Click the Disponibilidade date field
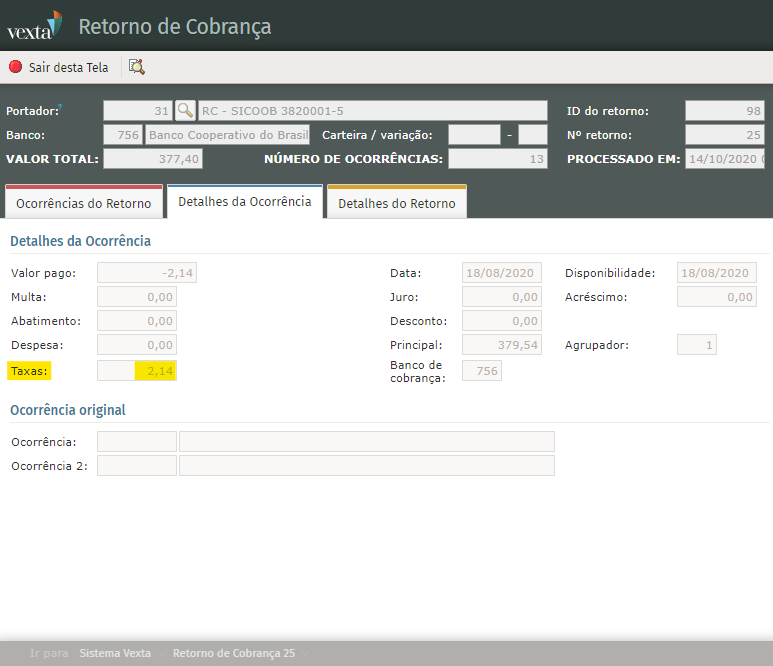This screenshot has height=666, width=773. [x=716, y=273]
